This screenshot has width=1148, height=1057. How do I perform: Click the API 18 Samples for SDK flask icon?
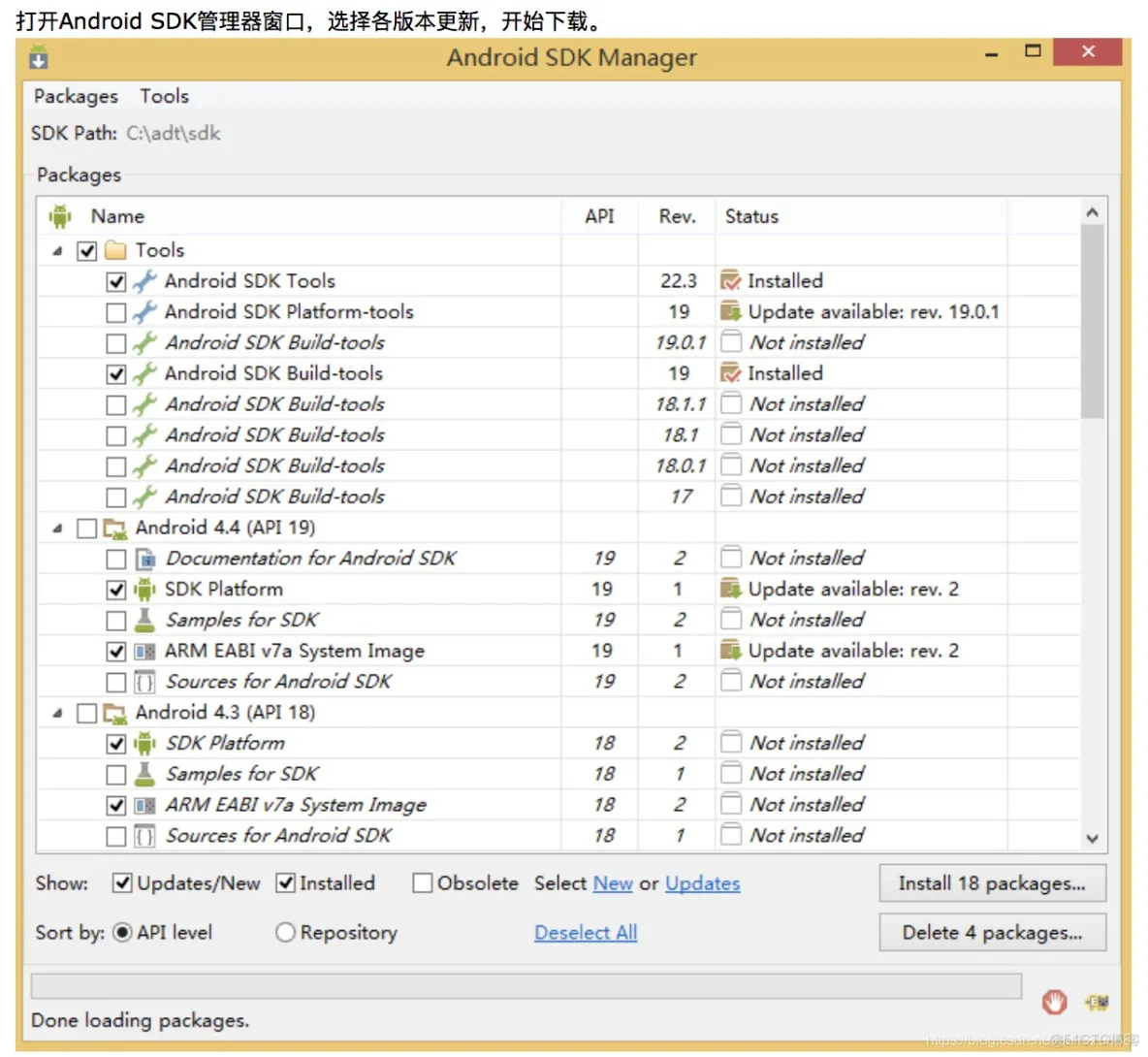(x=145, y=774)
